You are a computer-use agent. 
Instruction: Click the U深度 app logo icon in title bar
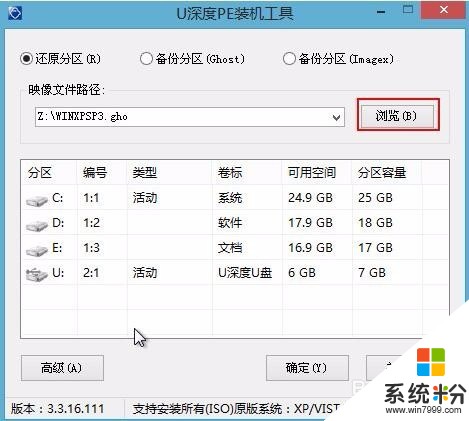(15, 13)
